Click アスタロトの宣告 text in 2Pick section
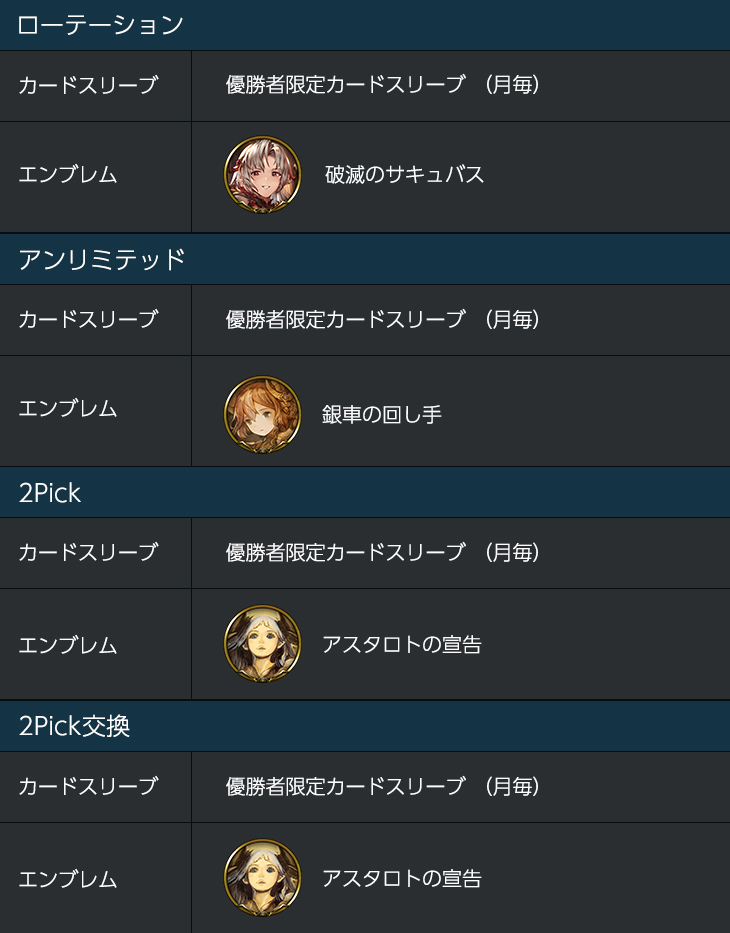The image size is (730, 933). [402, 644]
